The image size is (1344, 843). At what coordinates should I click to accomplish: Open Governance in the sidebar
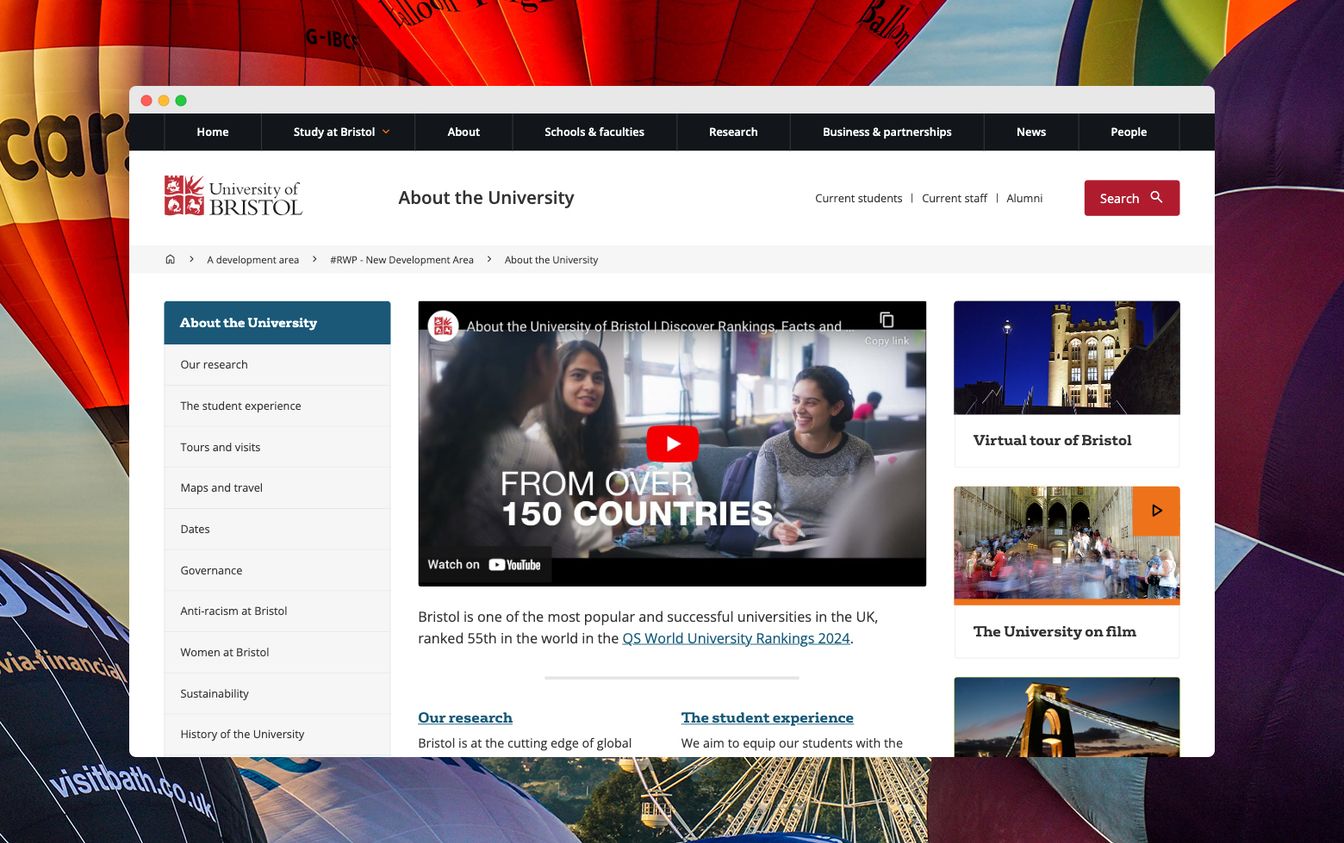pyautogui.click(x=277, y=570)
